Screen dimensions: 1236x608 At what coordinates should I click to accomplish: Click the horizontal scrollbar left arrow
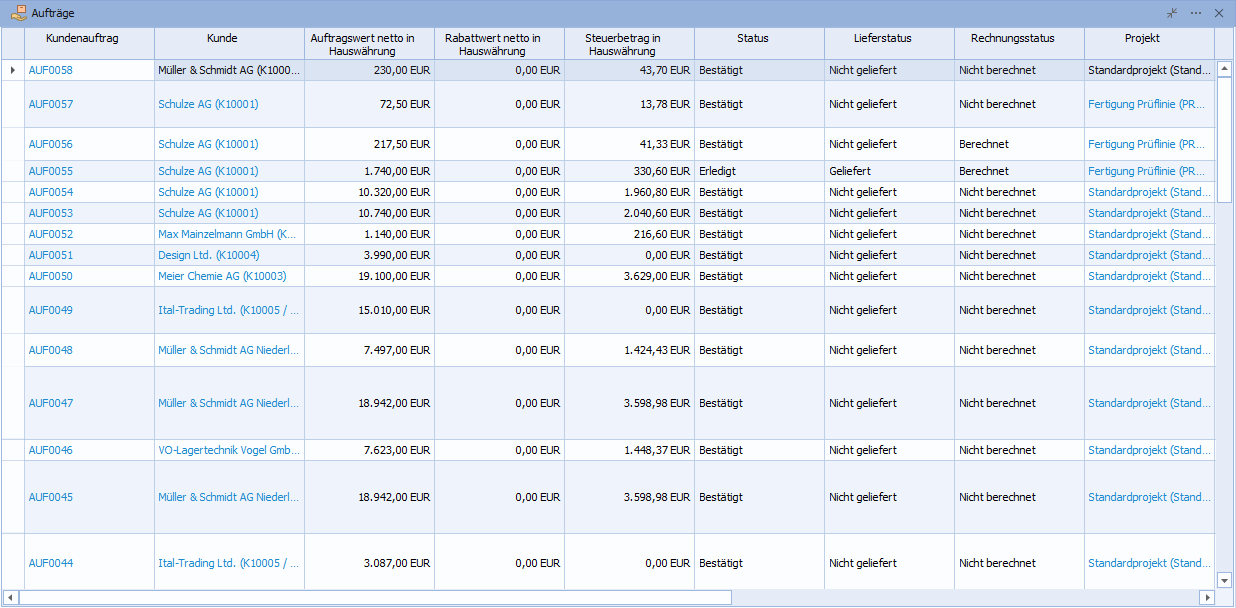pyautogui.click(x=10, y=597)
